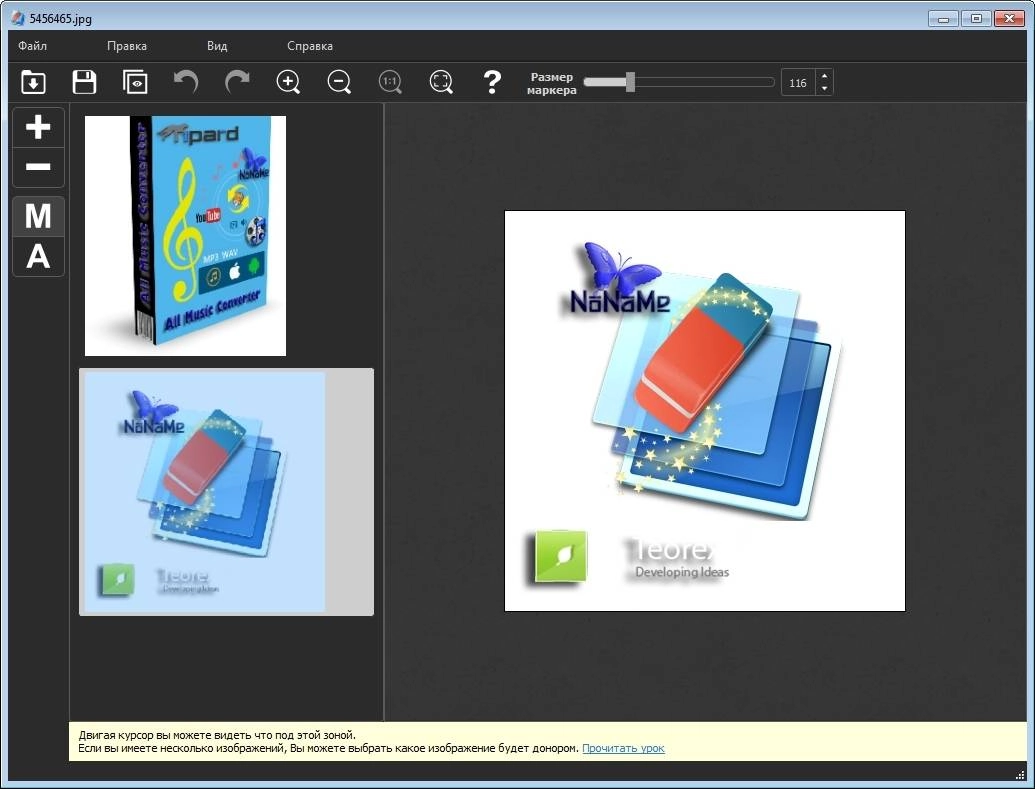1035x789 pixels.
Task: Click the redo arrow icon
Action: click(237, 83)
